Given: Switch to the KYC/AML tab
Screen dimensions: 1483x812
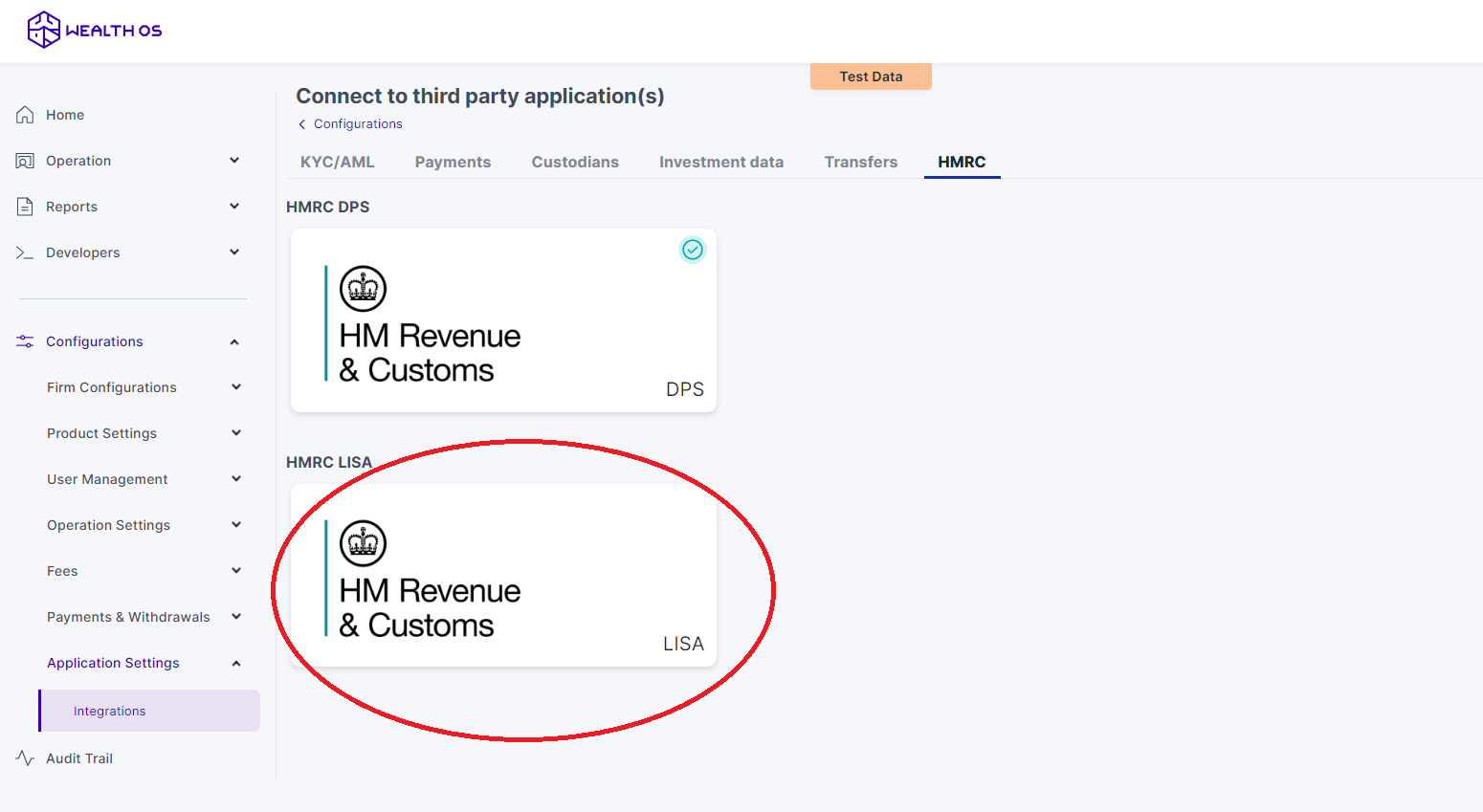Looking at the screenshot, I should click(338, 163).
